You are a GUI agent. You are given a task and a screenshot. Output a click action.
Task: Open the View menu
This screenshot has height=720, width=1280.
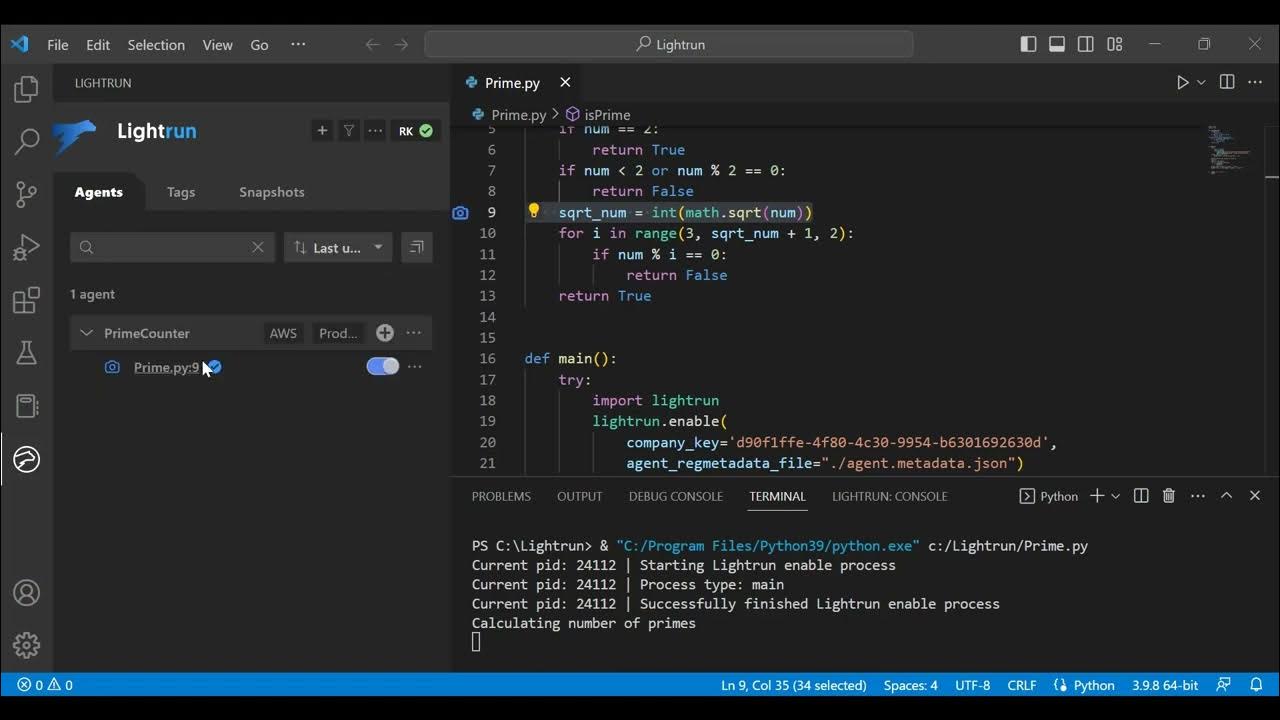pos(217,45)
